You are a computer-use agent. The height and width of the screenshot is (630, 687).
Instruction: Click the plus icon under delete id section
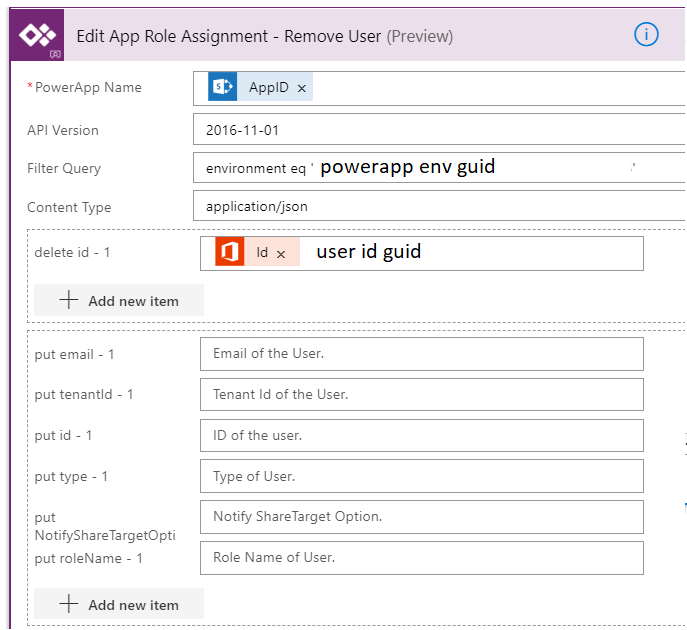click(69, 301)
